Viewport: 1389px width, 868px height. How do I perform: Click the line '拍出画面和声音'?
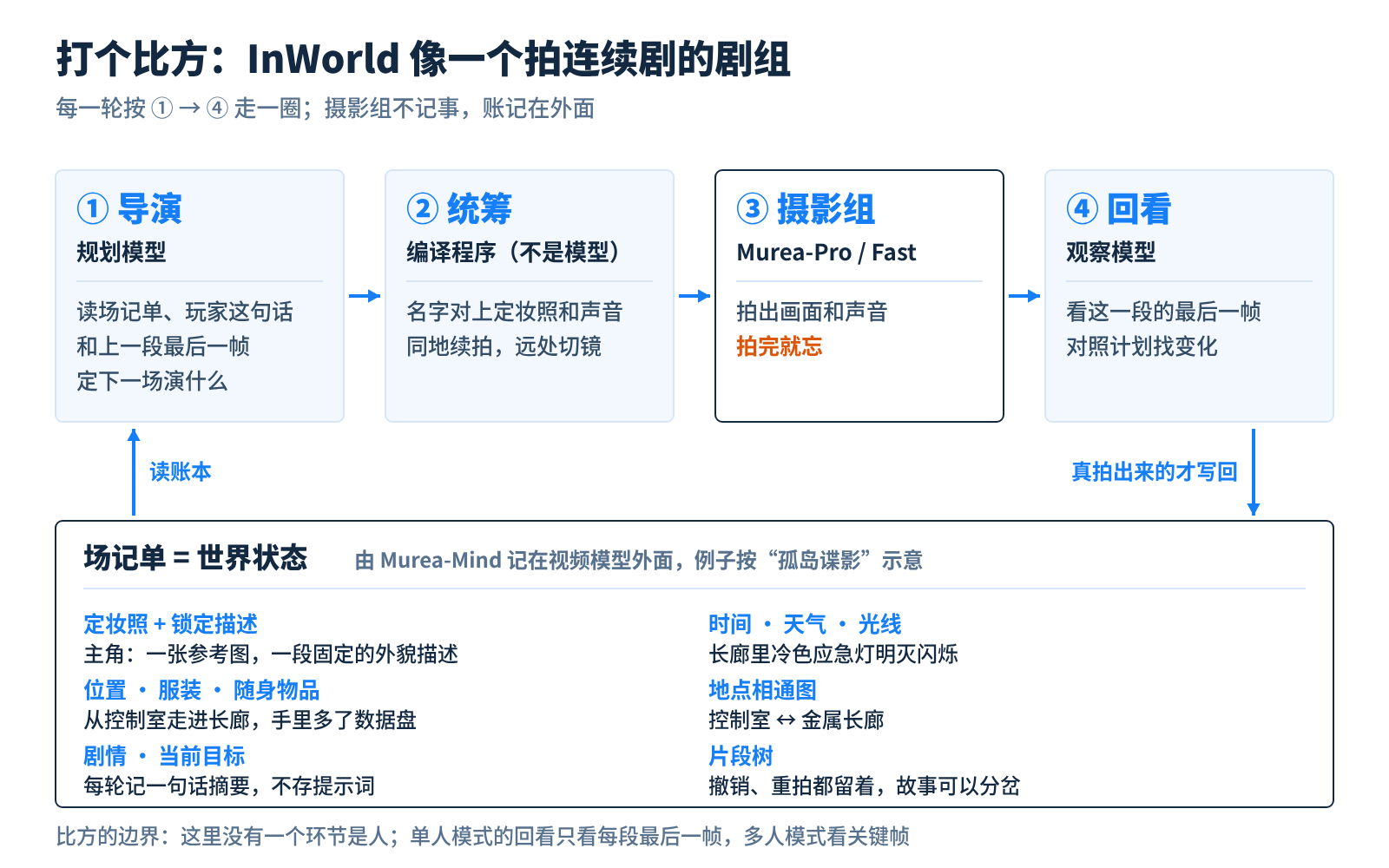coord(812,312)
